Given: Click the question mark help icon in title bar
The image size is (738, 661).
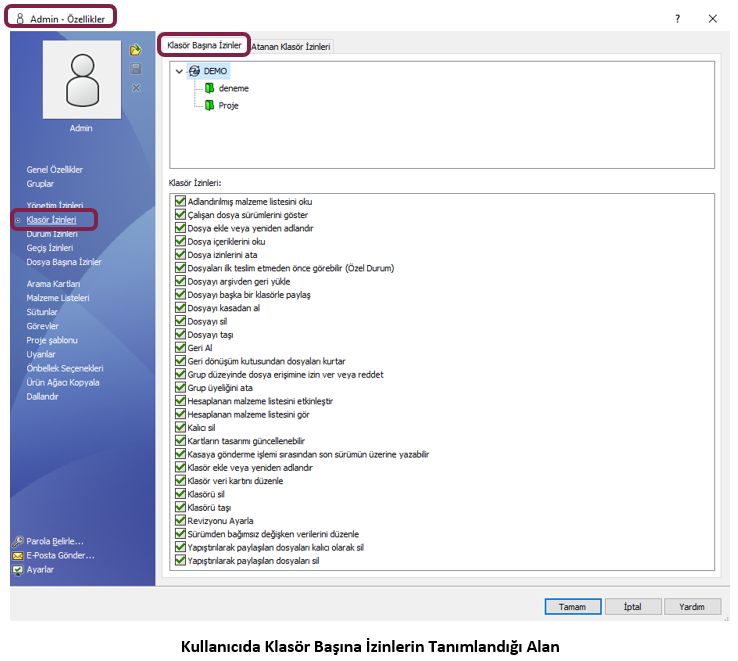Looking at the screenshot, I should pyautogui.click(x=677, y=18).
